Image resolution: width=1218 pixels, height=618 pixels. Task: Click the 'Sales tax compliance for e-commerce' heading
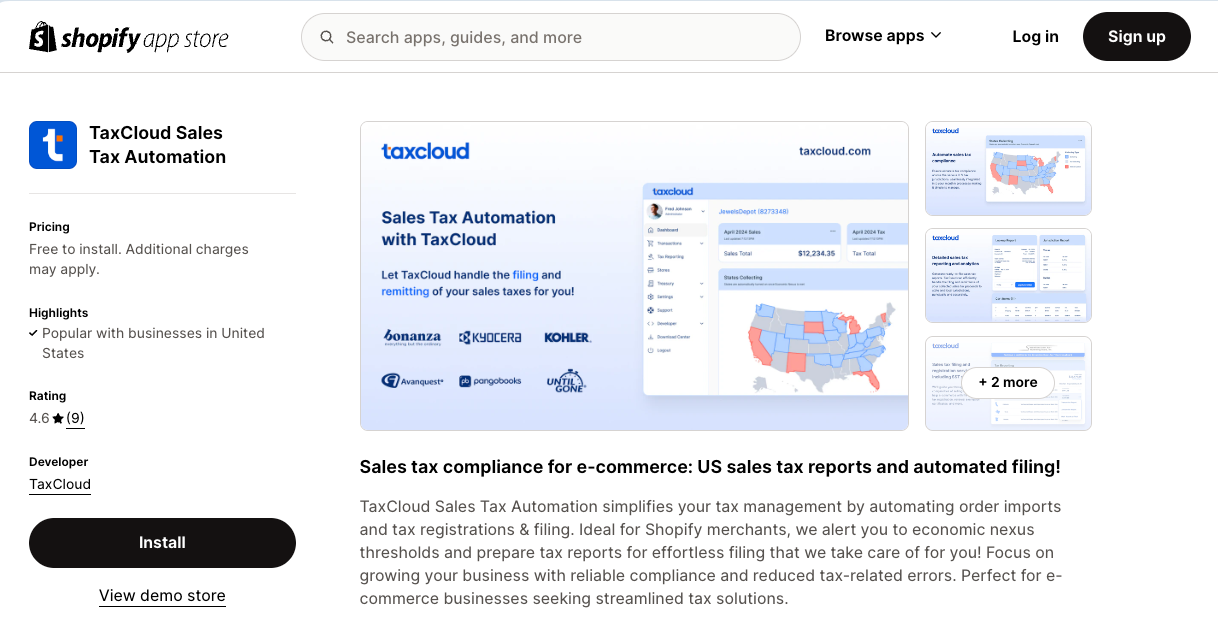coord(710,467)
